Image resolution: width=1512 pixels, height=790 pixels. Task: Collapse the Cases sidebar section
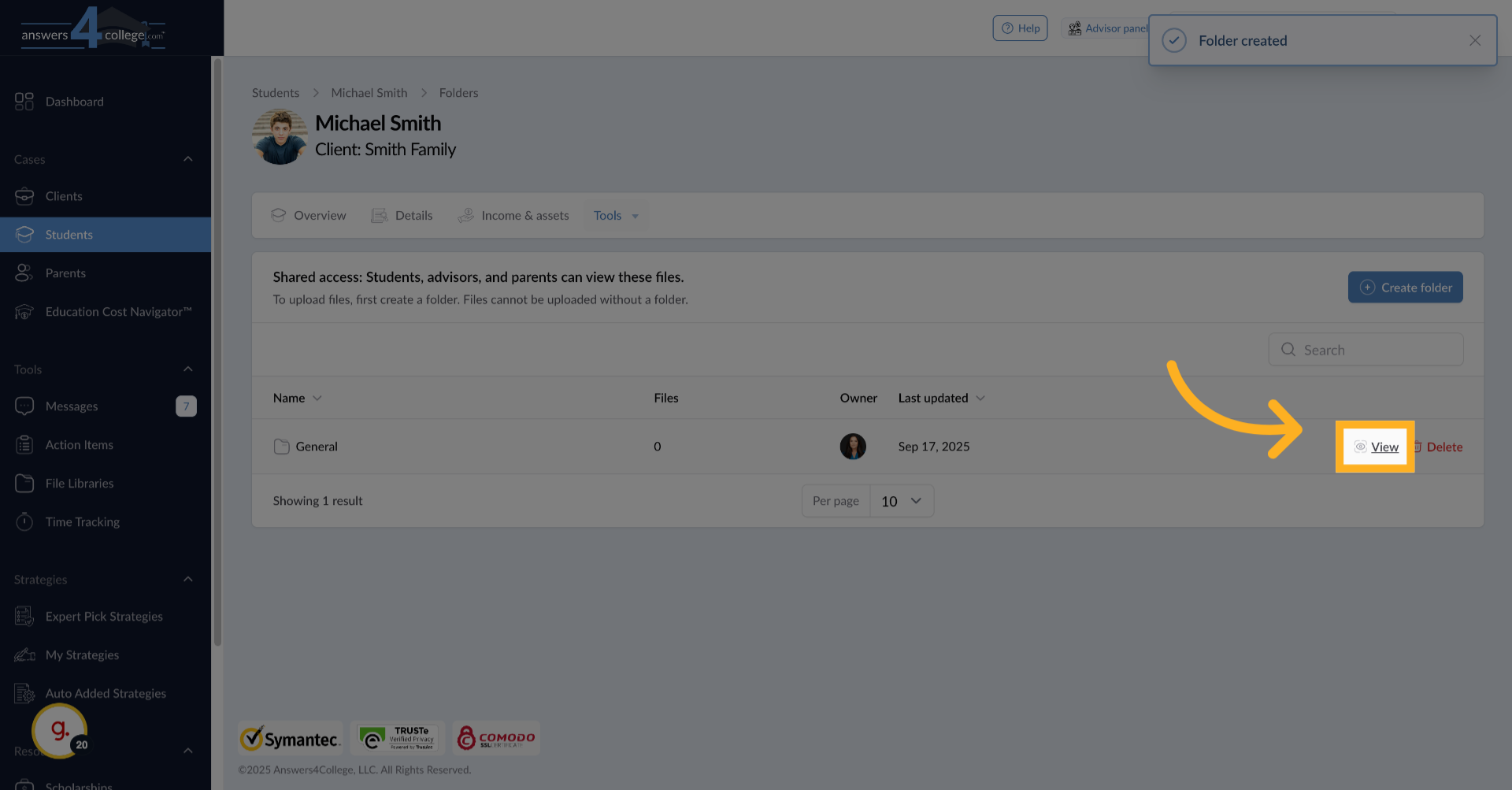click(x=187, y=159)
